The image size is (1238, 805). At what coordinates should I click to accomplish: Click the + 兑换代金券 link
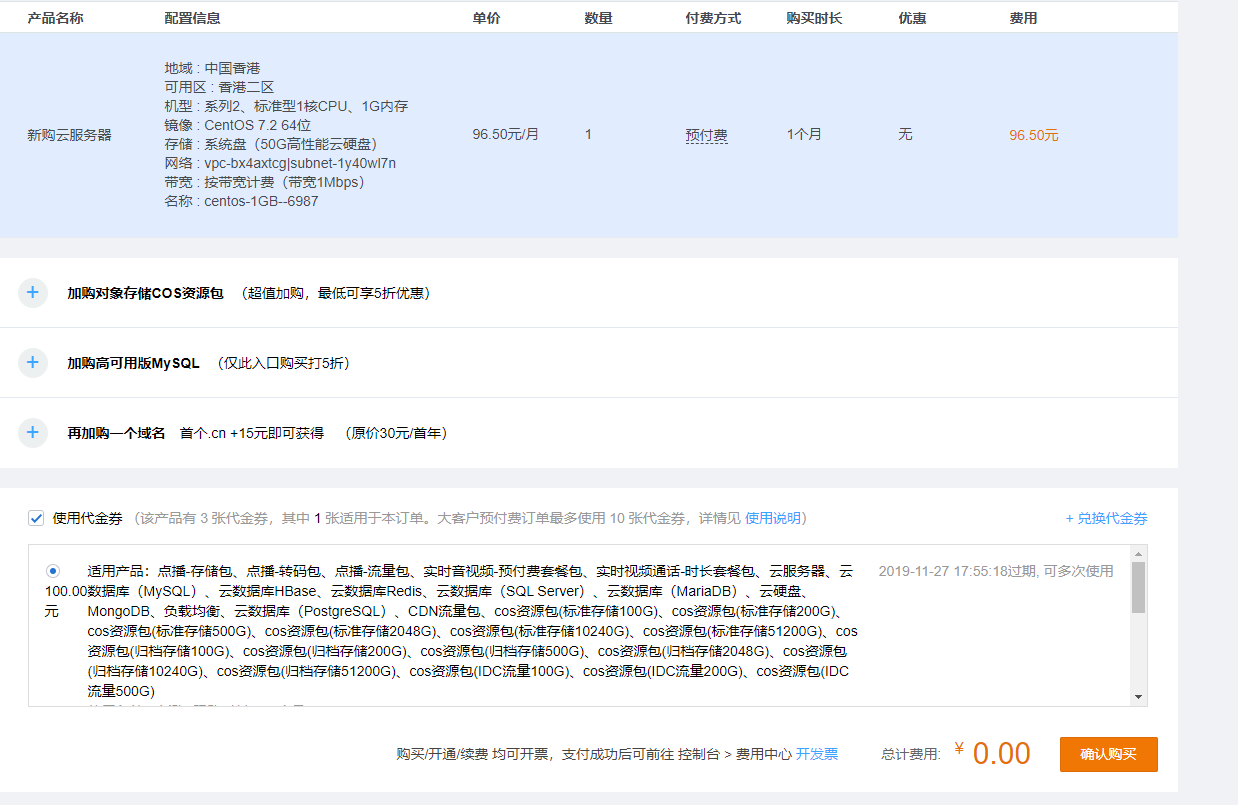(x=1106, y=518)
